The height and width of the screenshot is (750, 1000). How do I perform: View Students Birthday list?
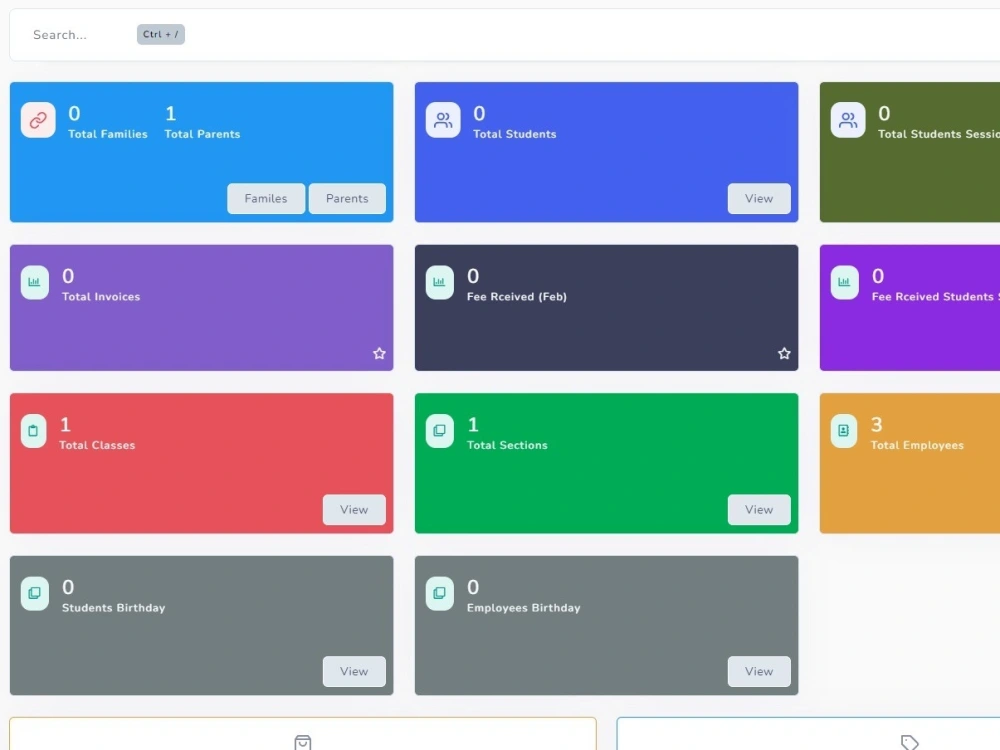[354, 672]
